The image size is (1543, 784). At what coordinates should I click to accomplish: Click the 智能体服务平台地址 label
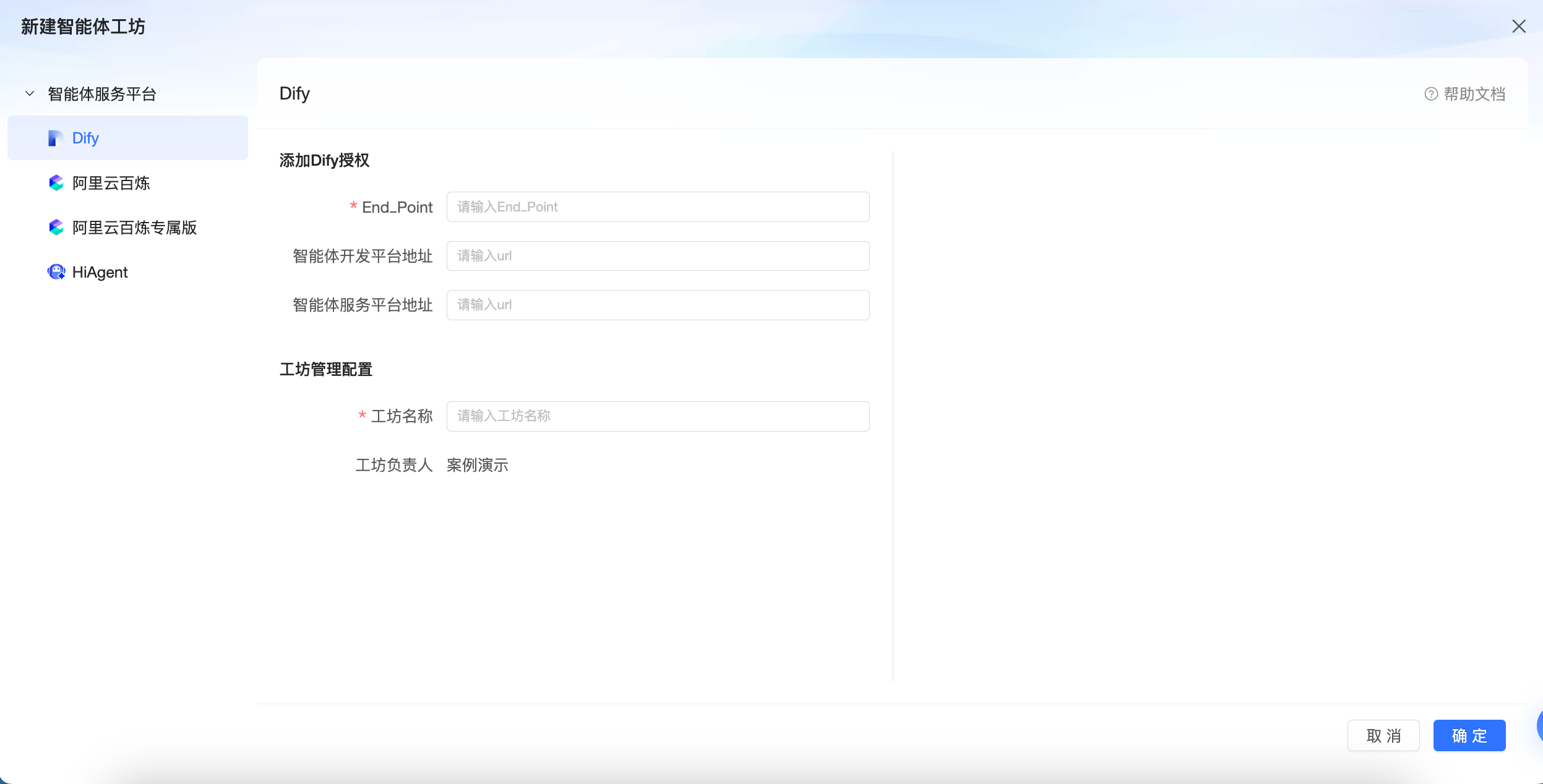point(363,305)
